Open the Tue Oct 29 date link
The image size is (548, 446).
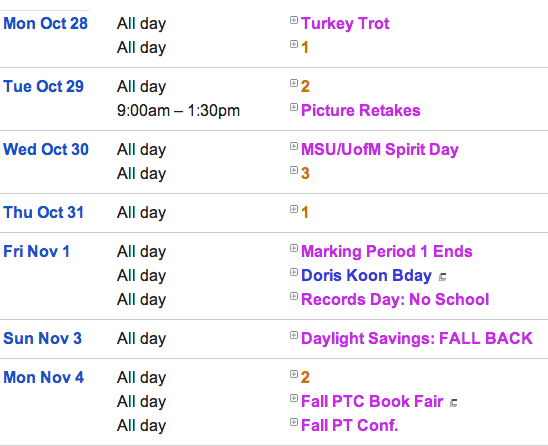click(44, 86)
